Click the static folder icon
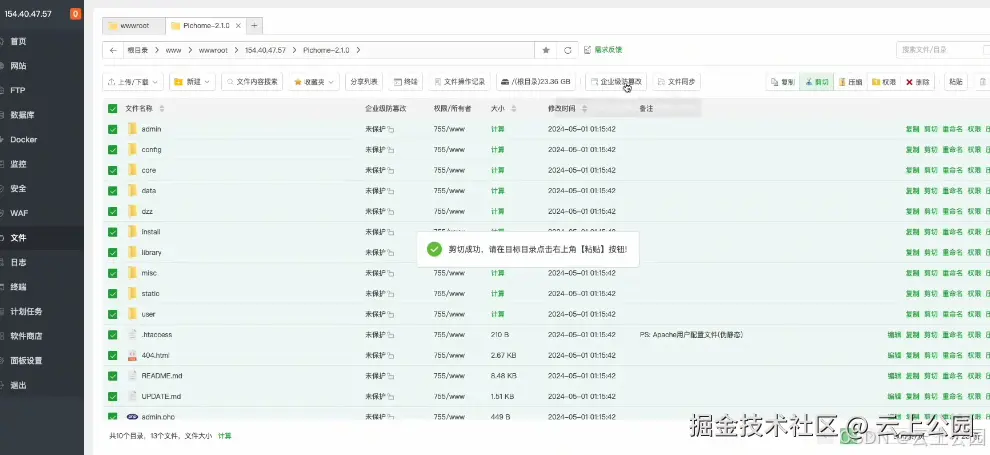 (132, 293)
